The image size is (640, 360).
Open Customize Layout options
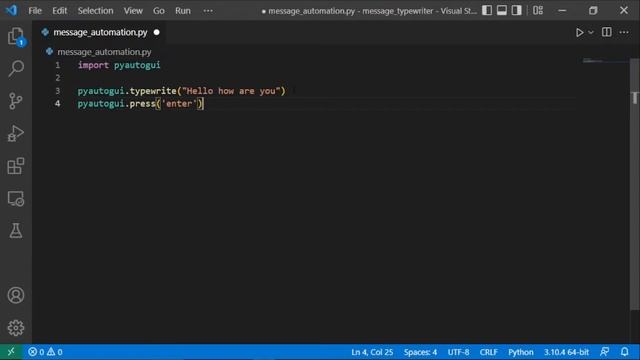click(538, 11)
